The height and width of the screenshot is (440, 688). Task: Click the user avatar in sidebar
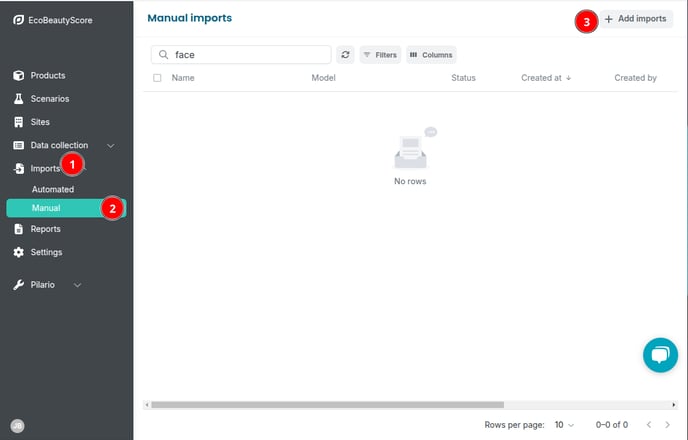18,426
